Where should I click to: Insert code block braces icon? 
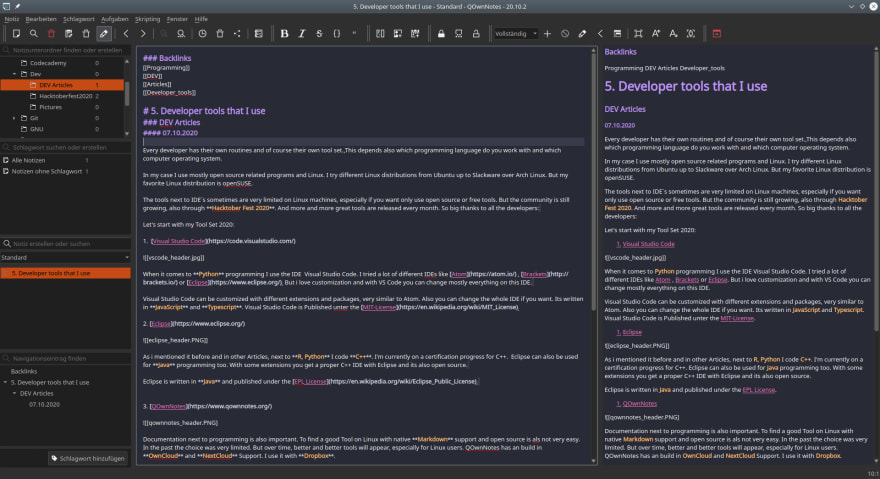[337, 34]
